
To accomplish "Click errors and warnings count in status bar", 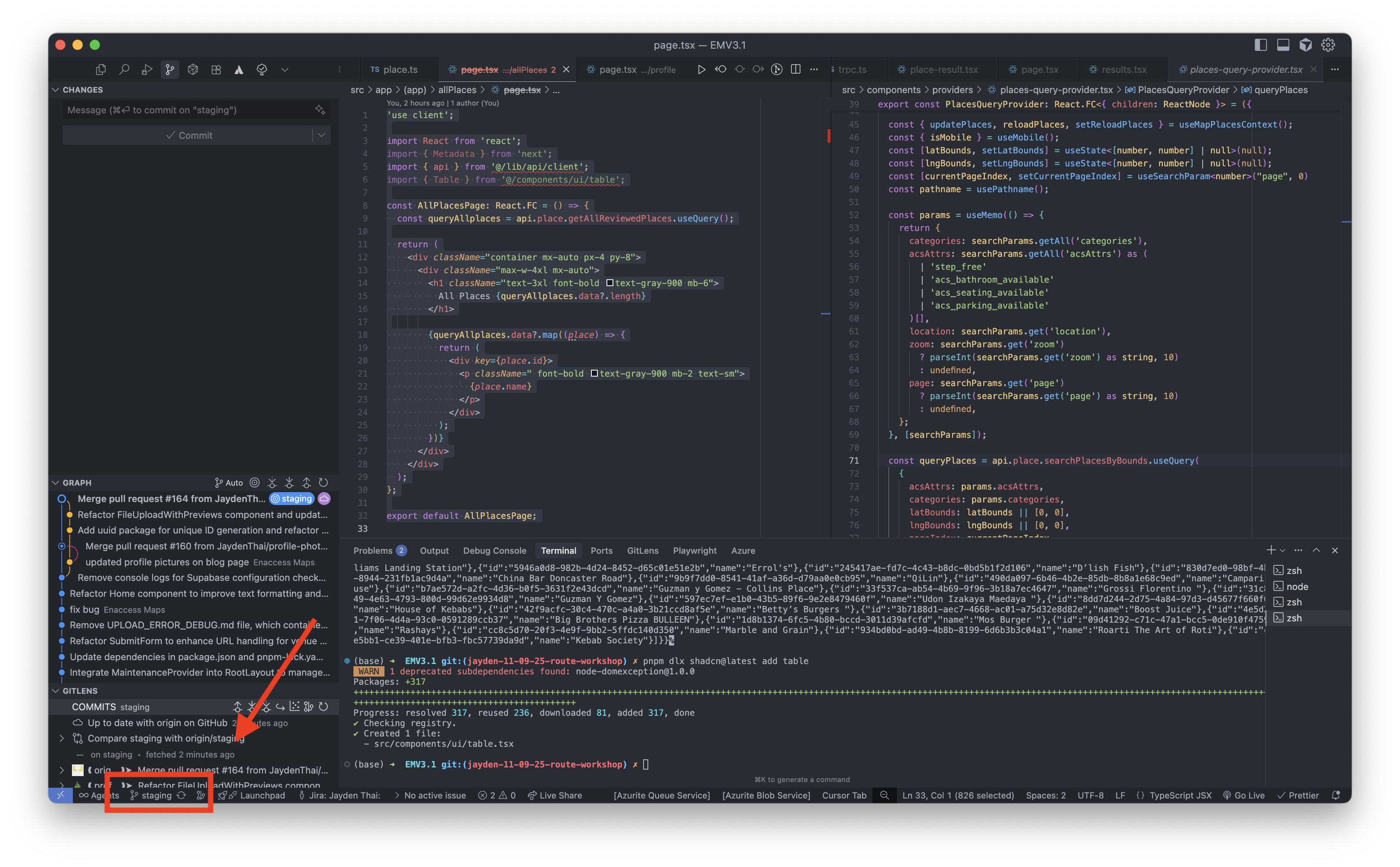I will point(497,795).
